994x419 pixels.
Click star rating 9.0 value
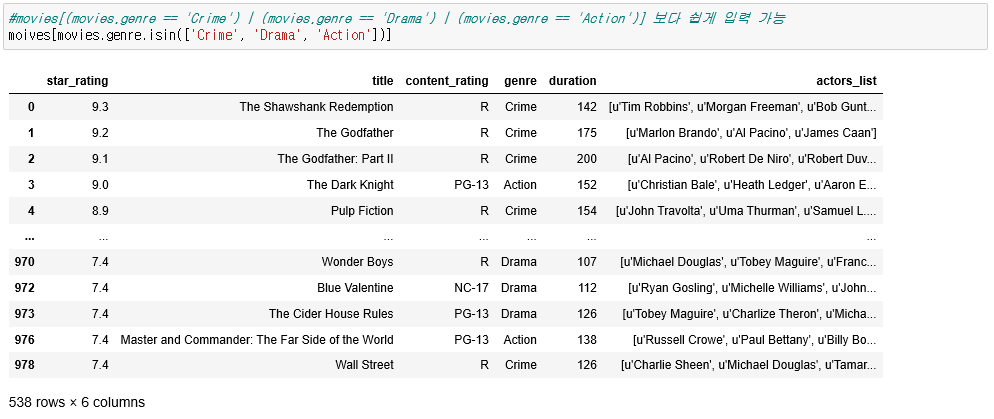pyautogui.click(x=100, y=185)
